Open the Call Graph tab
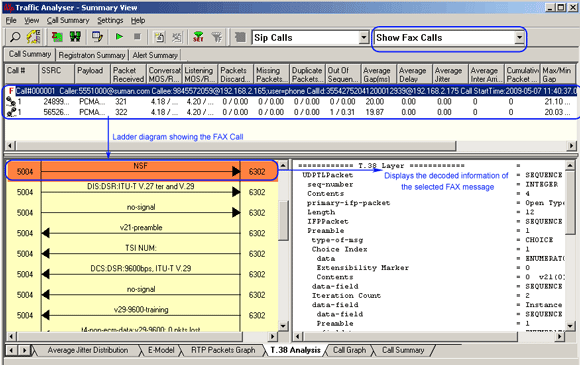Image resolution: width=580 pixels, height=365 pixels. point(349,350)
